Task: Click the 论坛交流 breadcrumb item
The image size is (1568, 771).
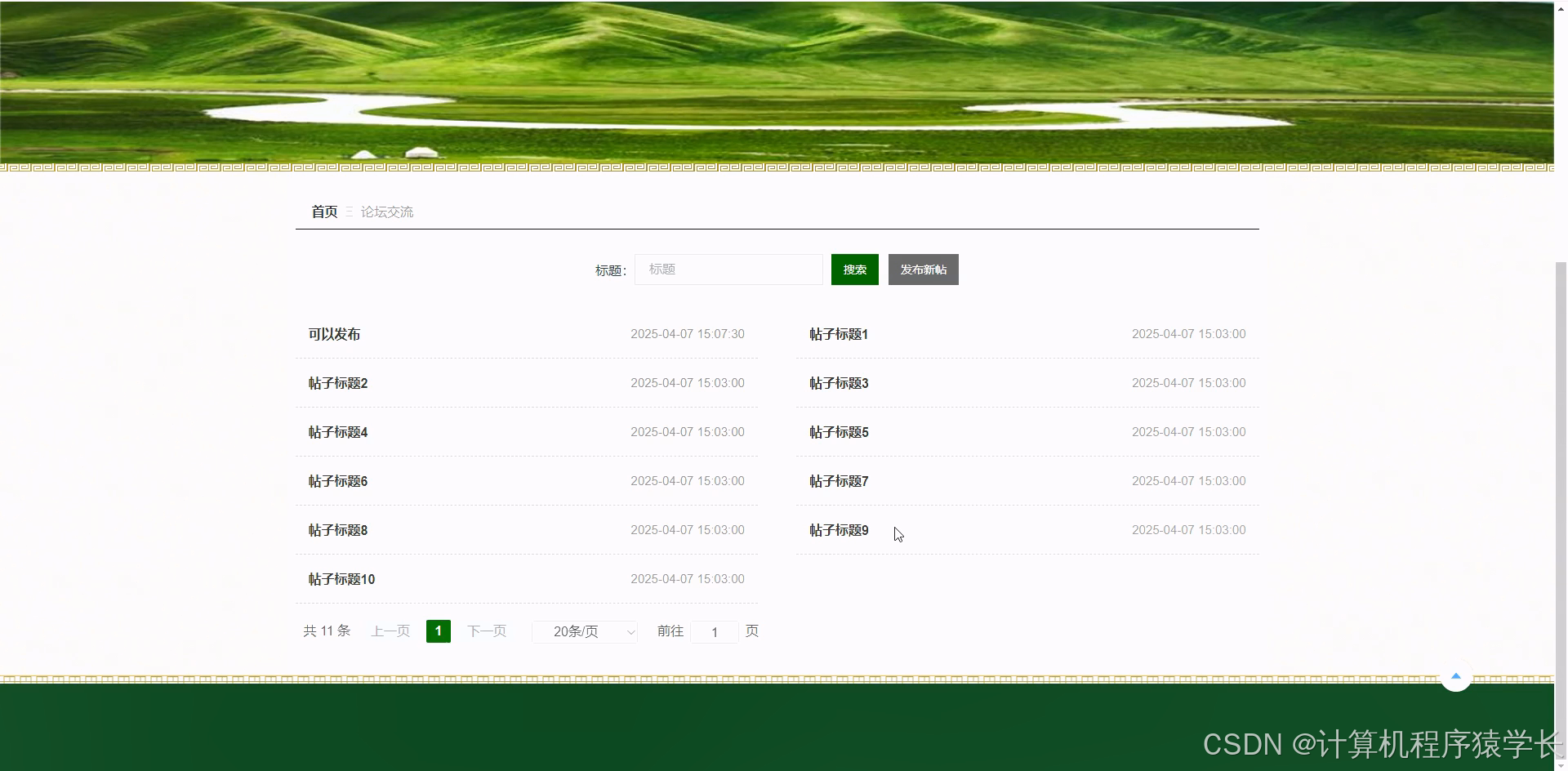Action: click(387, 212)
